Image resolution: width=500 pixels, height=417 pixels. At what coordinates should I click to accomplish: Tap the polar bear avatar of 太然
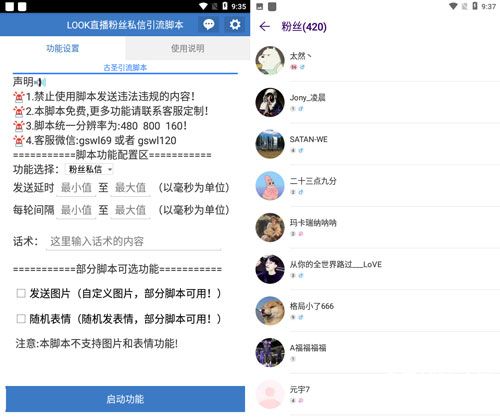click(270, 61)
